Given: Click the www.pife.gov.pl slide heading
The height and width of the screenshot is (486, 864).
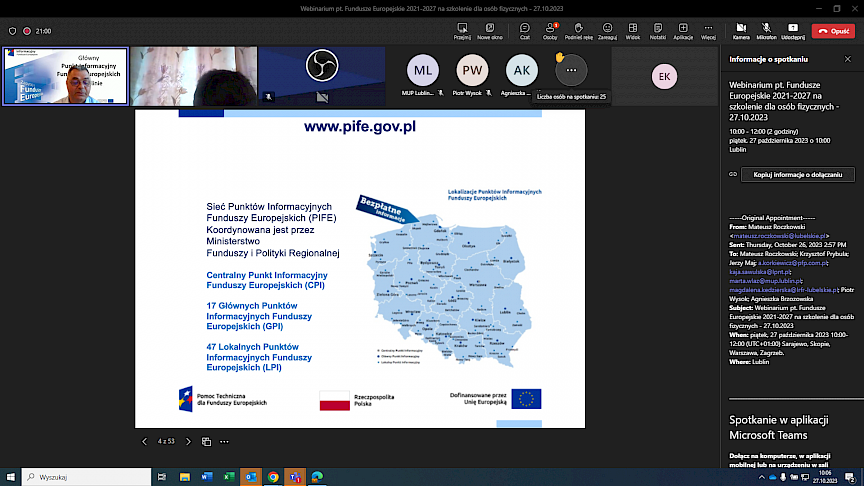Looking at the screenshot, I should coord(360,127).
